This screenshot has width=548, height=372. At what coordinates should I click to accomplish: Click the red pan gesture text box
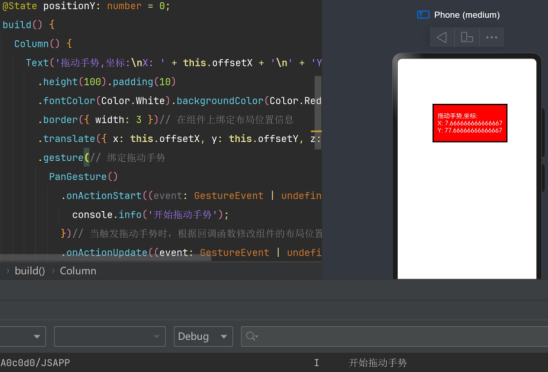(x=470, y=123)
